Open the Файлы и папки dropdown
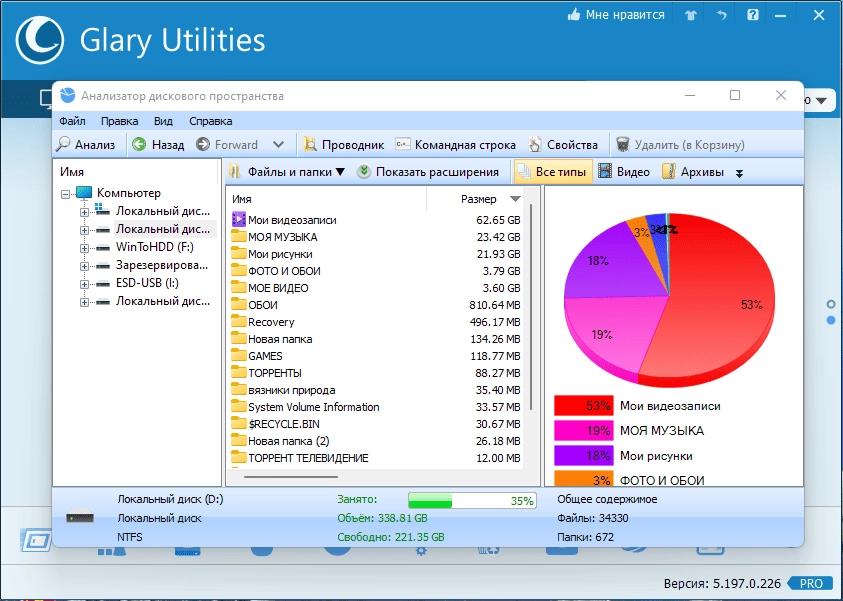This screenshot has width=843, height=601. click(x=287, y=172)
